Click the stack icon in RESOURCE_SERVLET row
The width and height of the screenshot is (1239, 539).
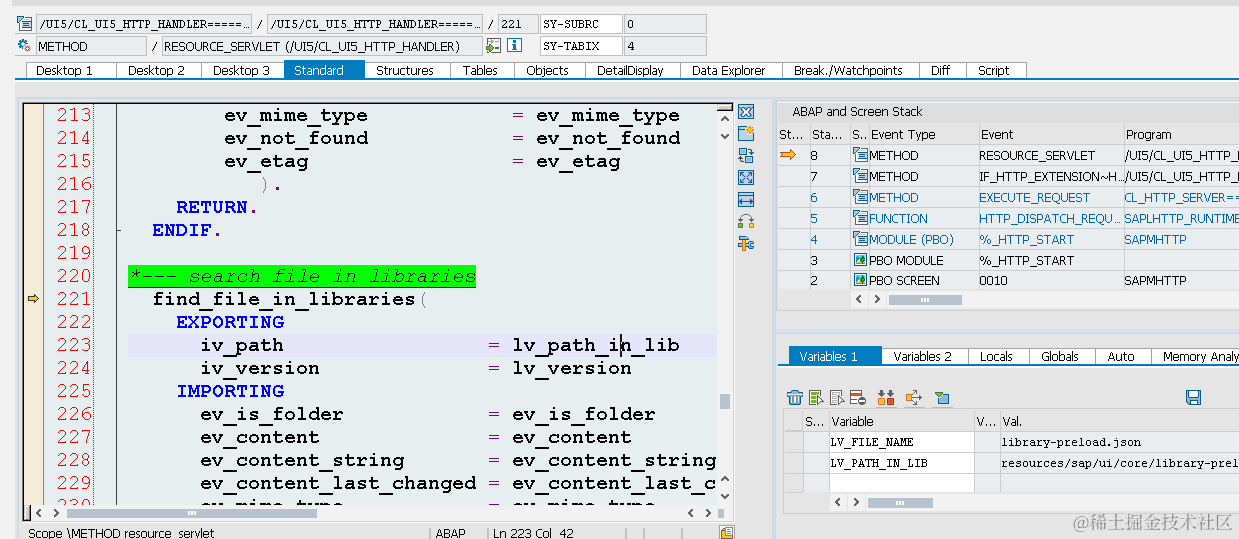click(x=860, y=155)
